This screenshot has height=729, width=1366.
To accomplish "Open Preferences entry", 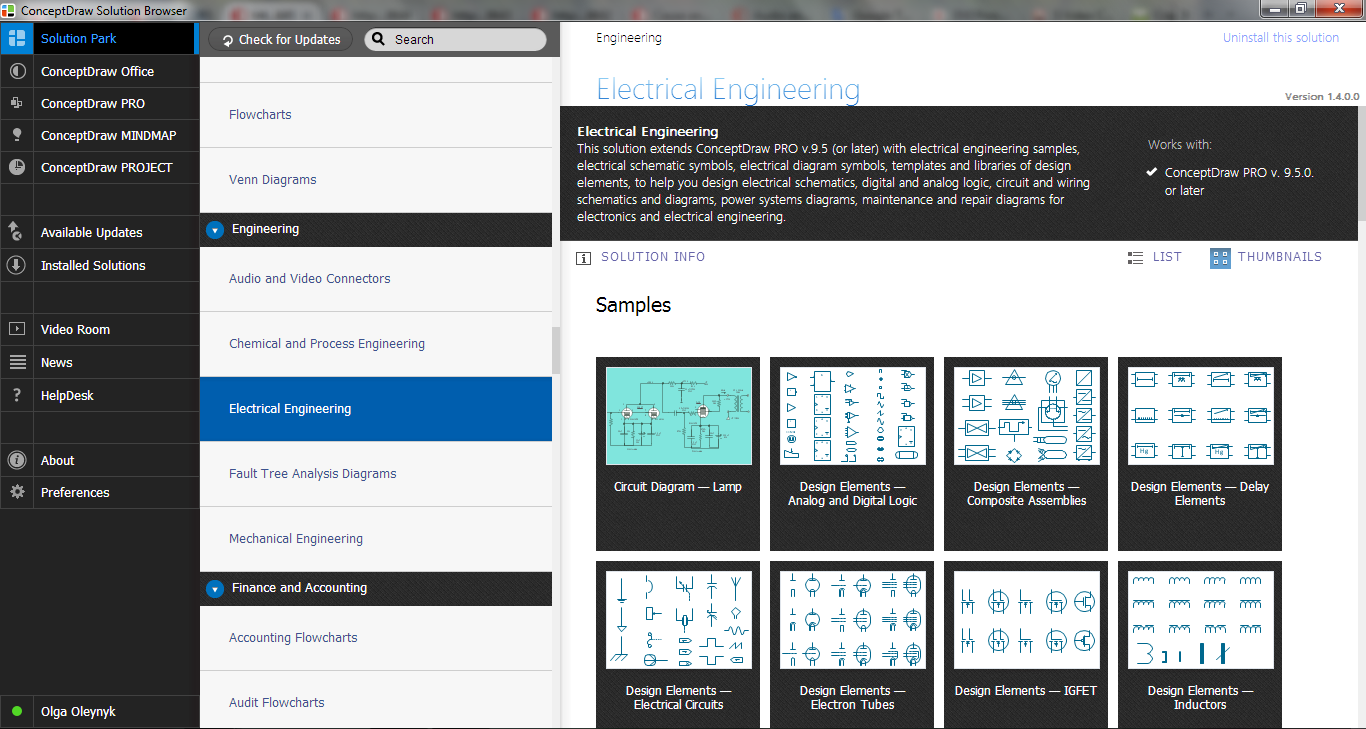I will (75, 493).
